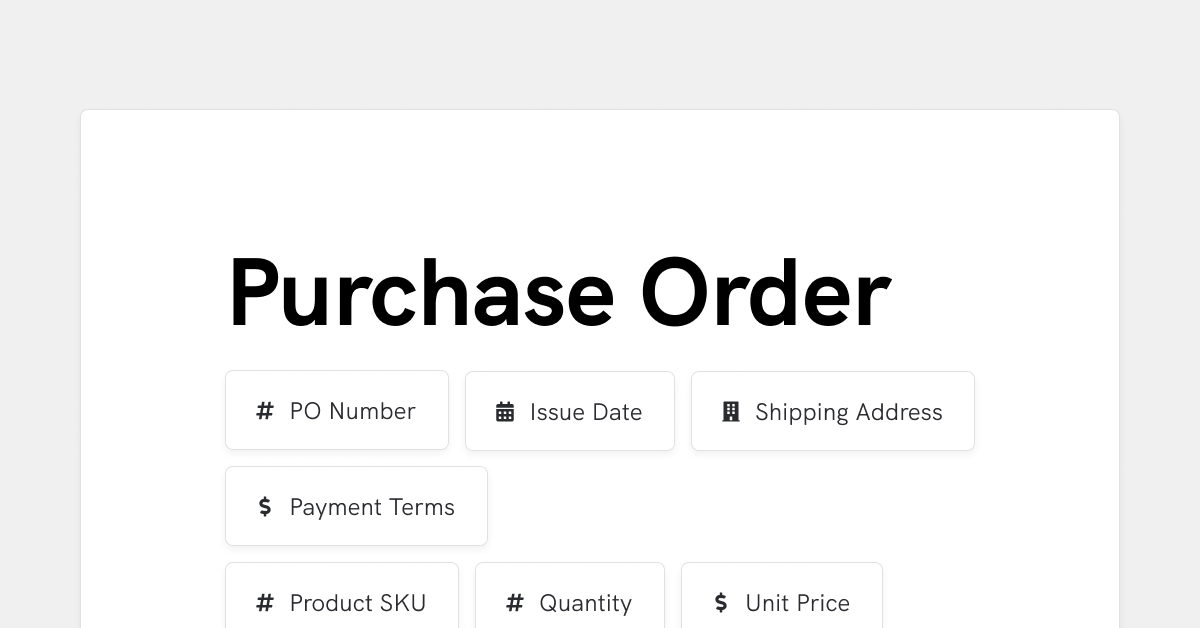Click the calendar icon beside Issue Date
This screenshot has height=628, width=1200.
click(505, 412)
